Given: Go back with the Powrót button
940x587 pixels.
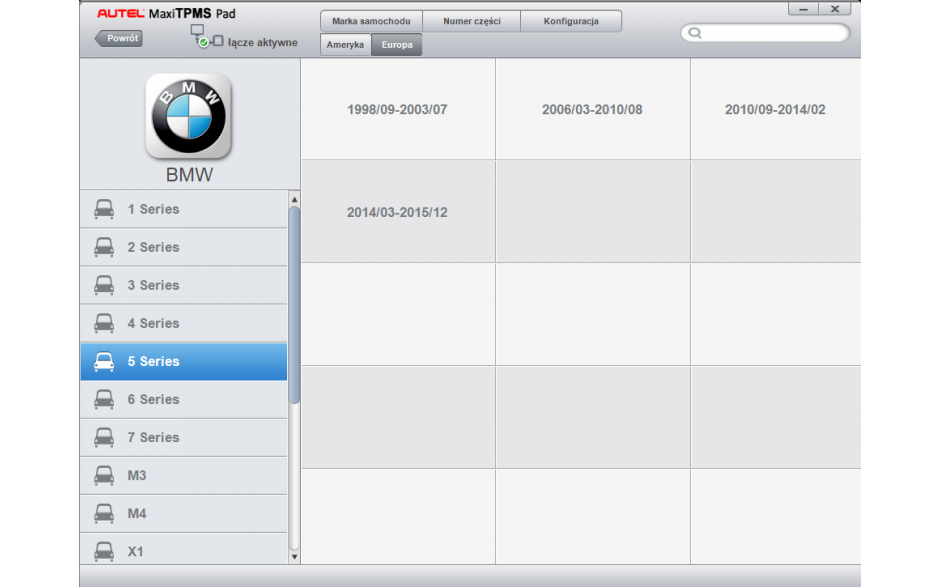Looking at the screenshot, I should [119, 38].
